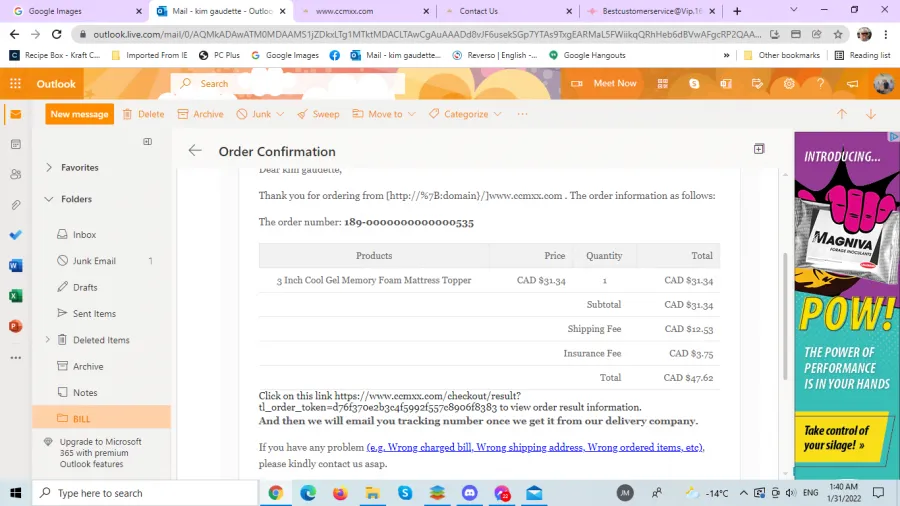Open Outlook help question mark
Image resolution: width=900 pixels, height=506 pixels.
[820, 84]
